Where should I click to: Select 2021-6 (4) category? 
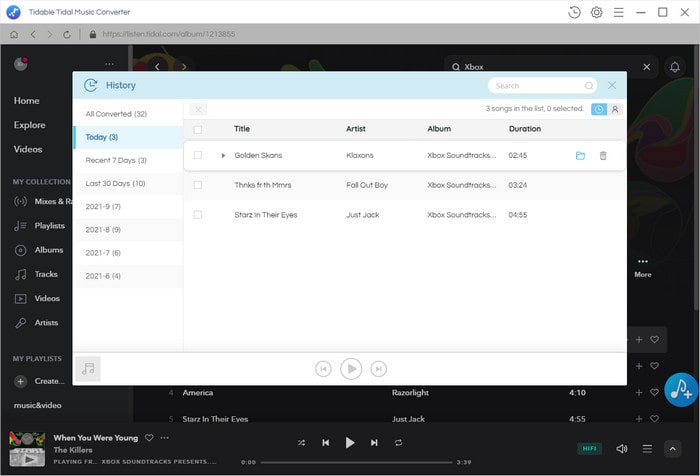(128, 276)
